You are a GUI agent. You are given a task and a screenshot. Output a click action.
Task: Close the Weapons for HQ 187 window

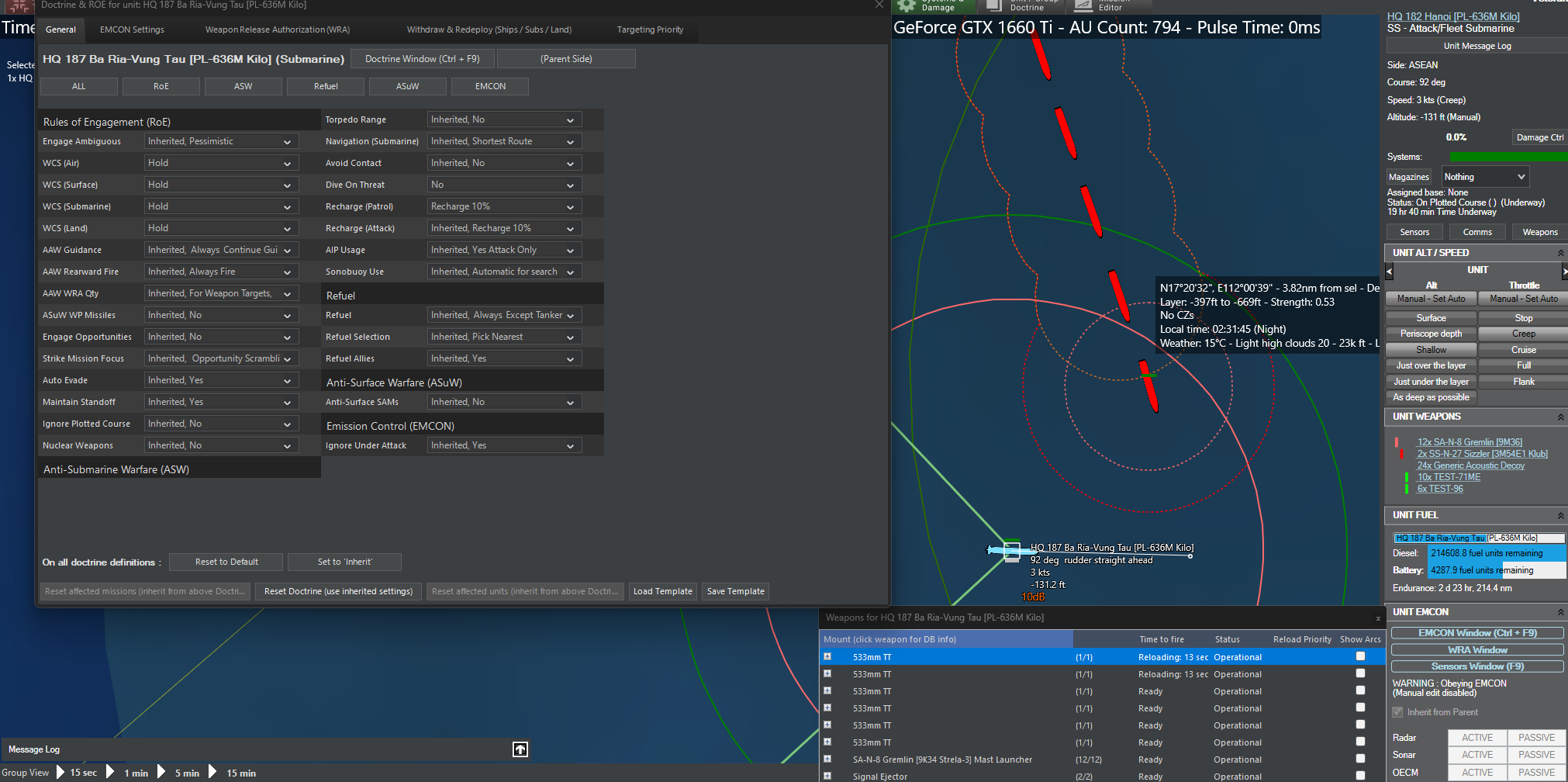[1378, 618]
